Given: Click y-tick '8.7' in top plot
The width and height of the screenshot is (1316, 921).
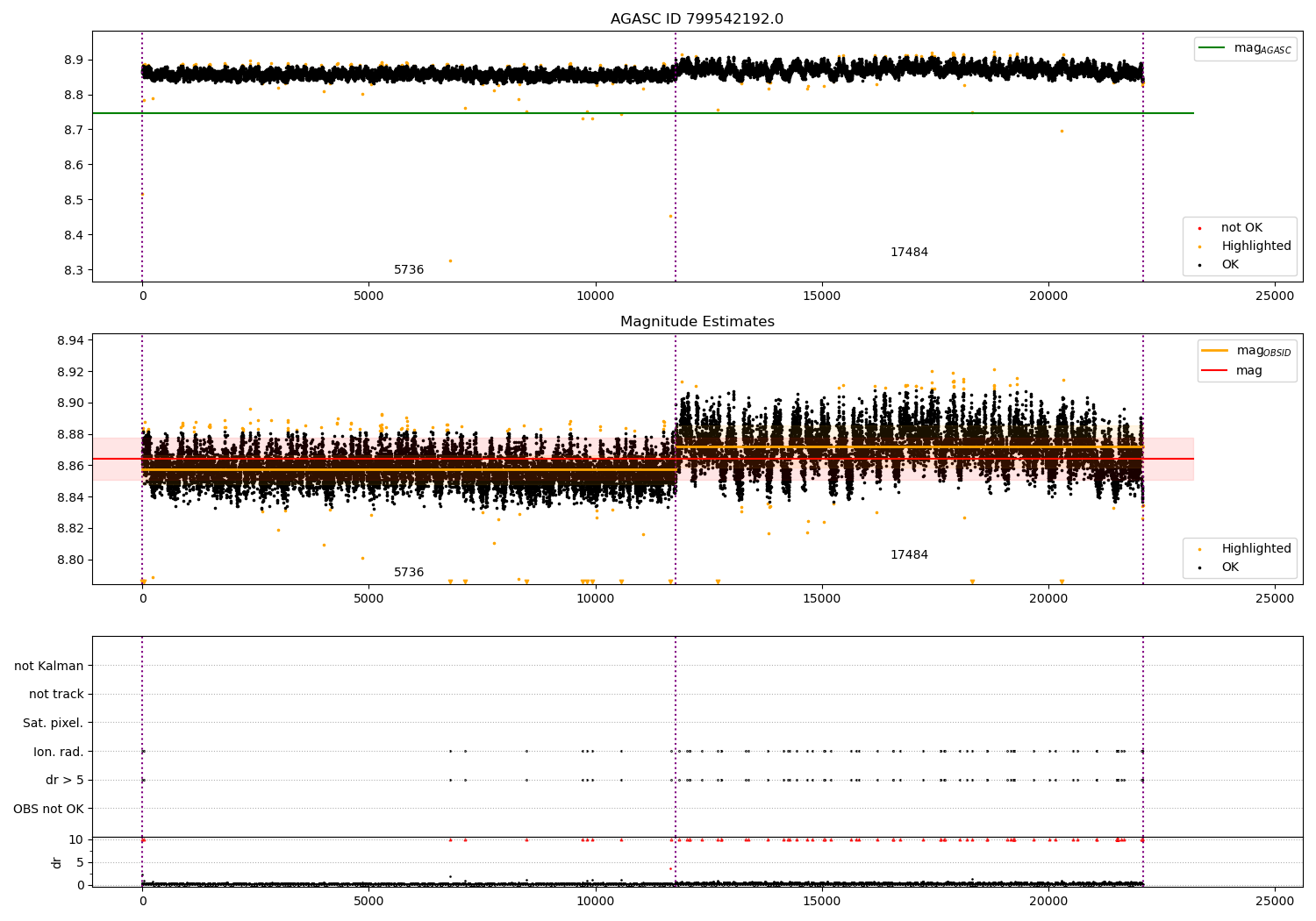Looking at the screenshot, I should click(x=73, y=130).
